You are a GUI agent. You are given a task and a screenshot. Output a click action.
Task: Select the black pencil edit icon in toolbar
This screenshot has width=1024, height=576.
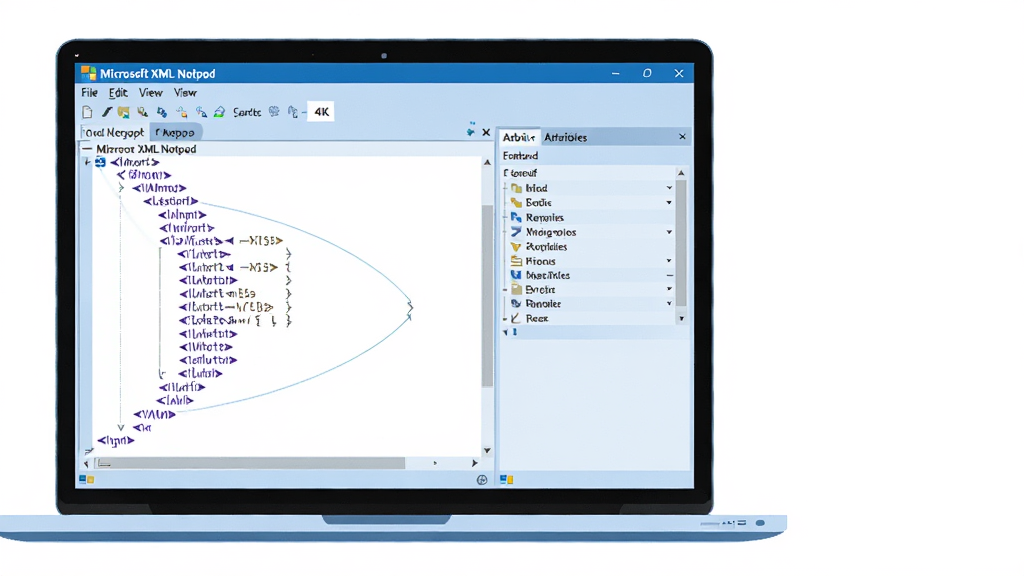coord(106,112)
